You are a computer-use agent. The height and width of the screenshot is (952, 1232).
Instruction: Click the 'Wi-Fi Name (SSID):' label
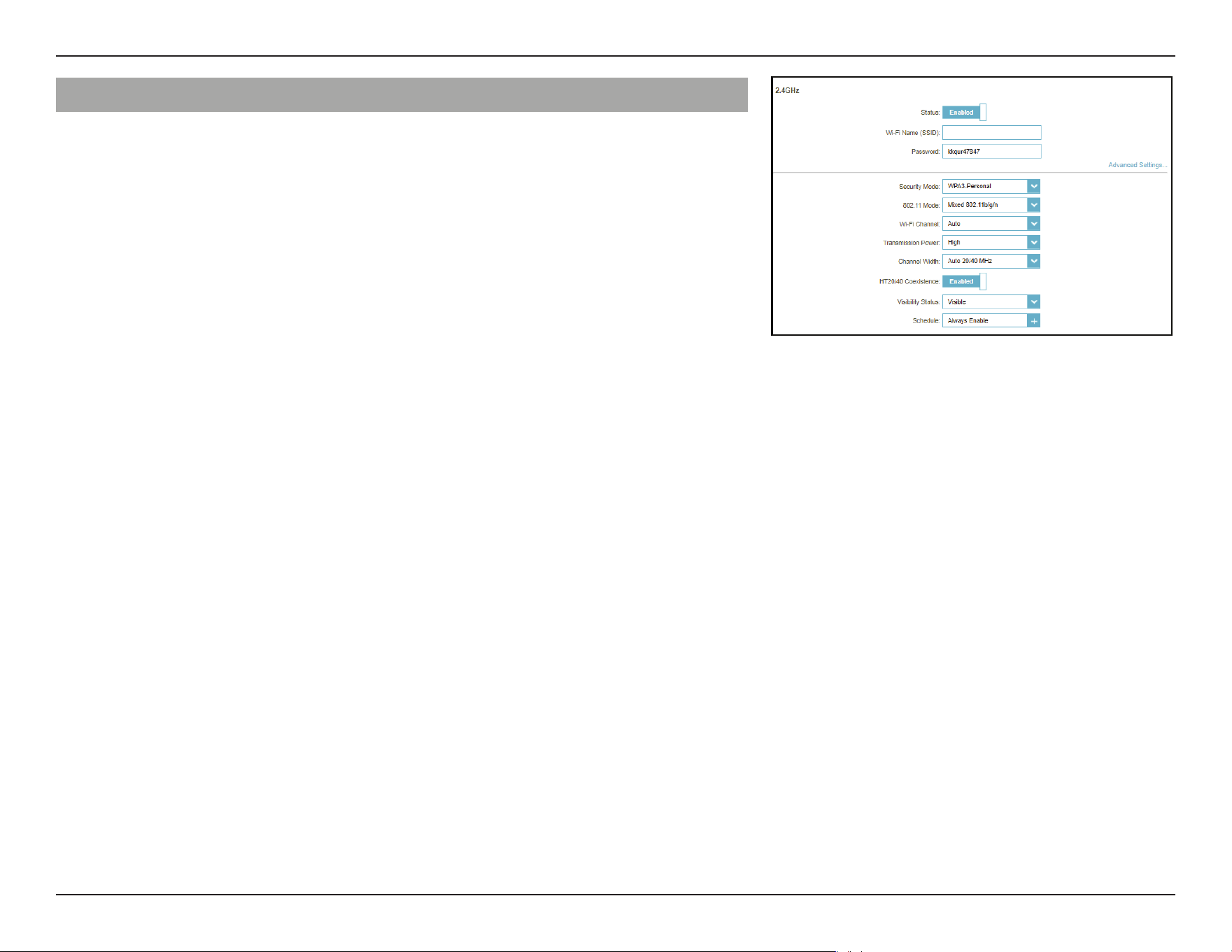(913, 133)
